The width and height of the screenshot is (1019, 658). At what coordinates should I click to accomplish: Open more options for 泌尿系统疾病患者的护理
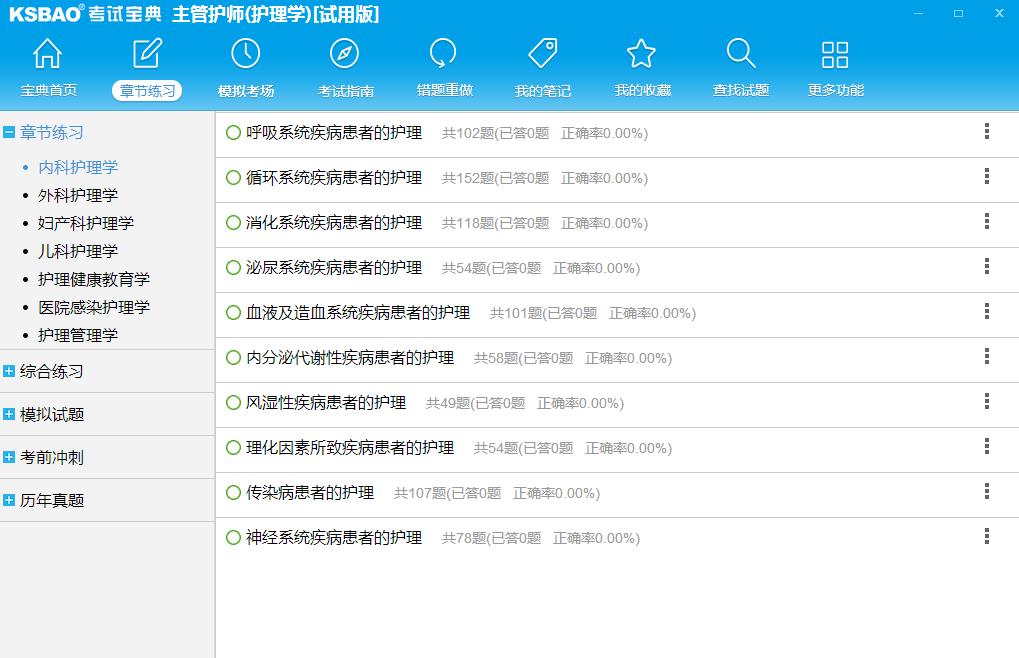pyautogui.click(x=986, y=266)
